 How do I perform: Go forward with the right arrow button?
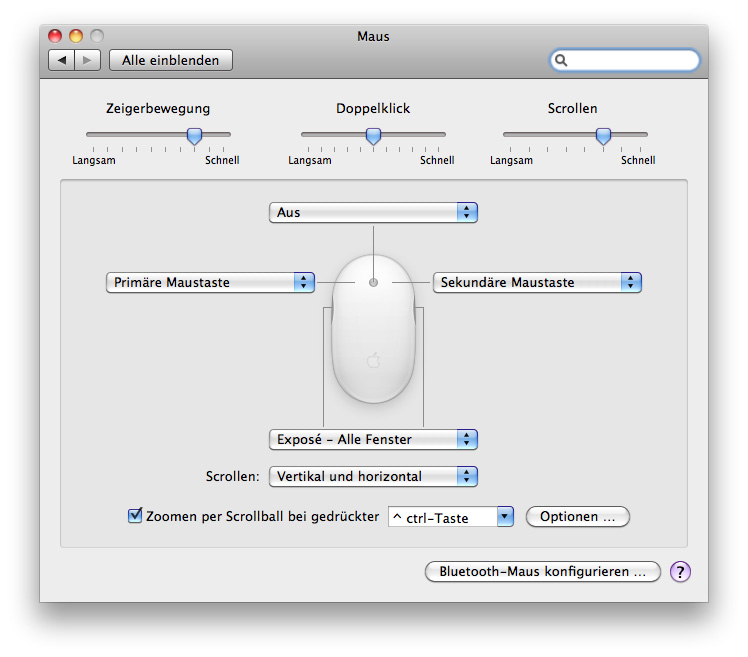click(x=87, y=60)
